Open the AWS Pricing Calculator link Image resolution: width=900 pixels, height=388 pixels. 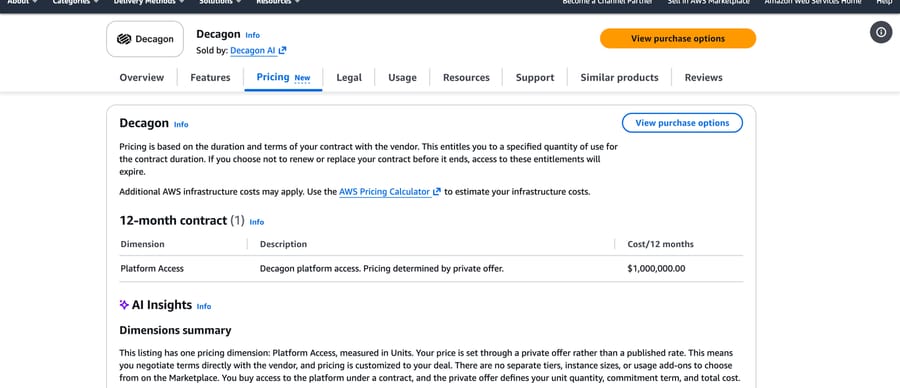pyautogui.click(x=385, y=192)
